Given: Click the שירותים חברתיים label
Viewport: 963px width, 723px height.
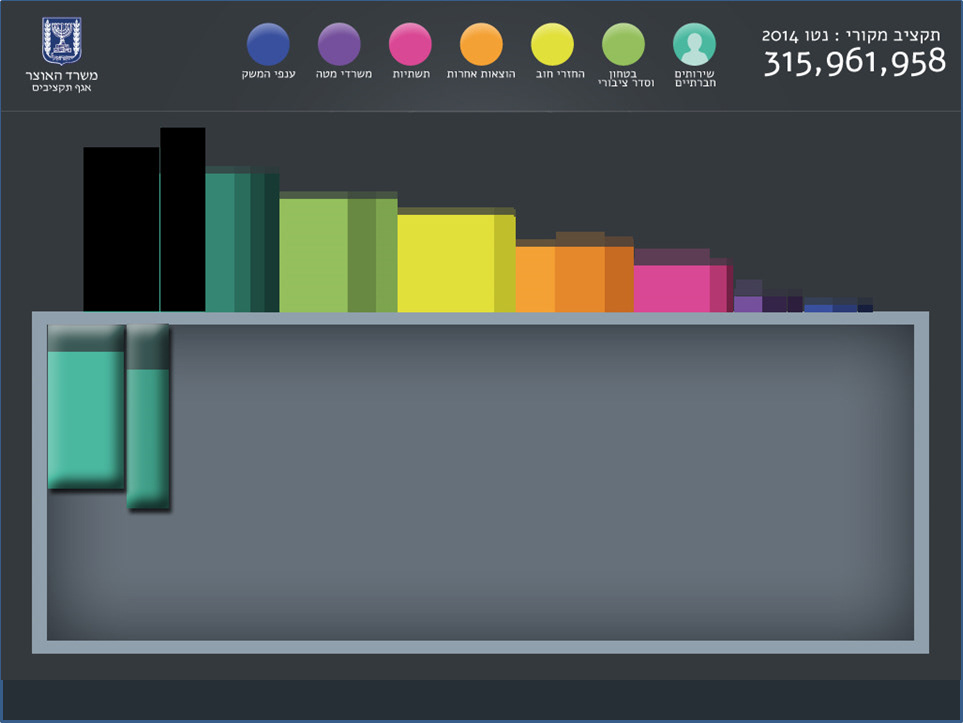Looking at the screenshot, I should tap(695, 78).
